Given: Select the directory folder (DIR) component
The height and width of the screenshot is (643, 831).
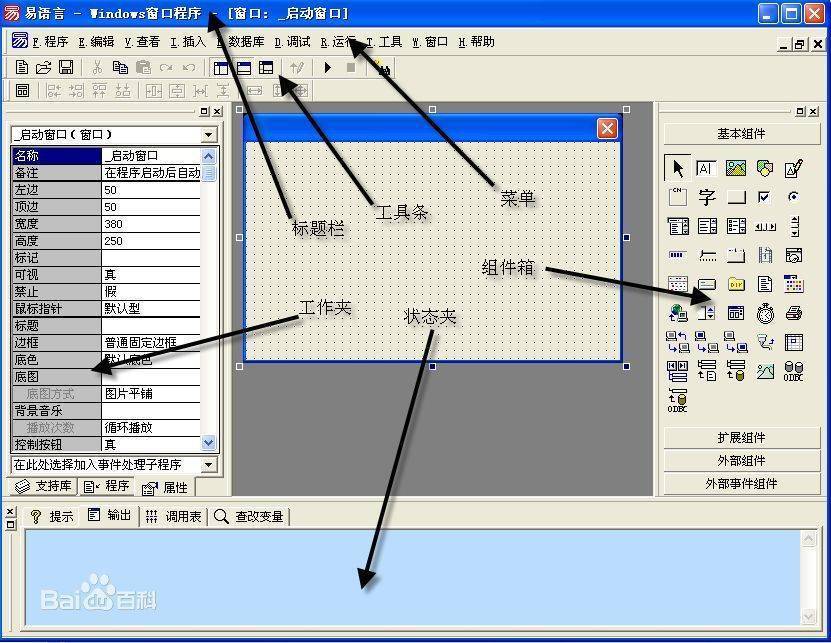Looking at the screenshot, I should point(736,284).
